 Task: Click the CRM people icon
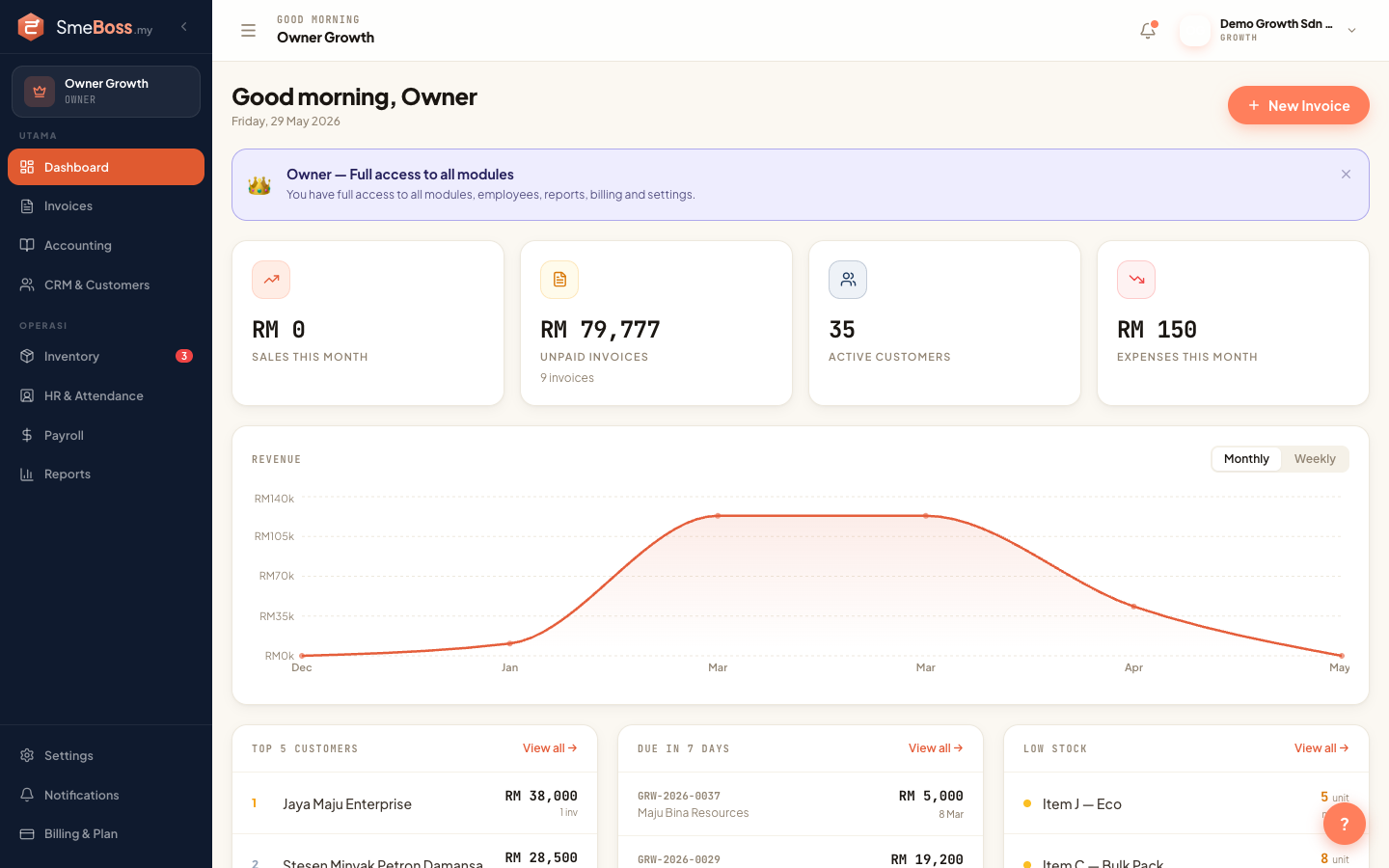coord(27,285)
